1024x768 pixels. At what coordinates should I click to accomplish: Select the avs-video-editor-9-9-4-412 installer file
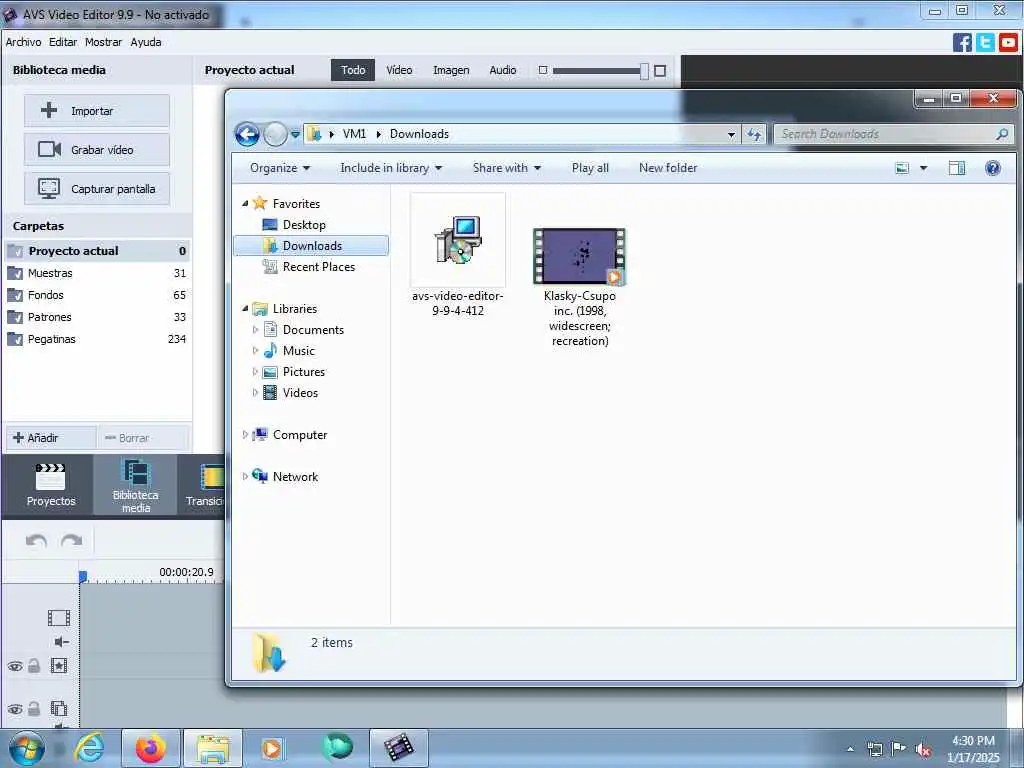pos(458,255)
